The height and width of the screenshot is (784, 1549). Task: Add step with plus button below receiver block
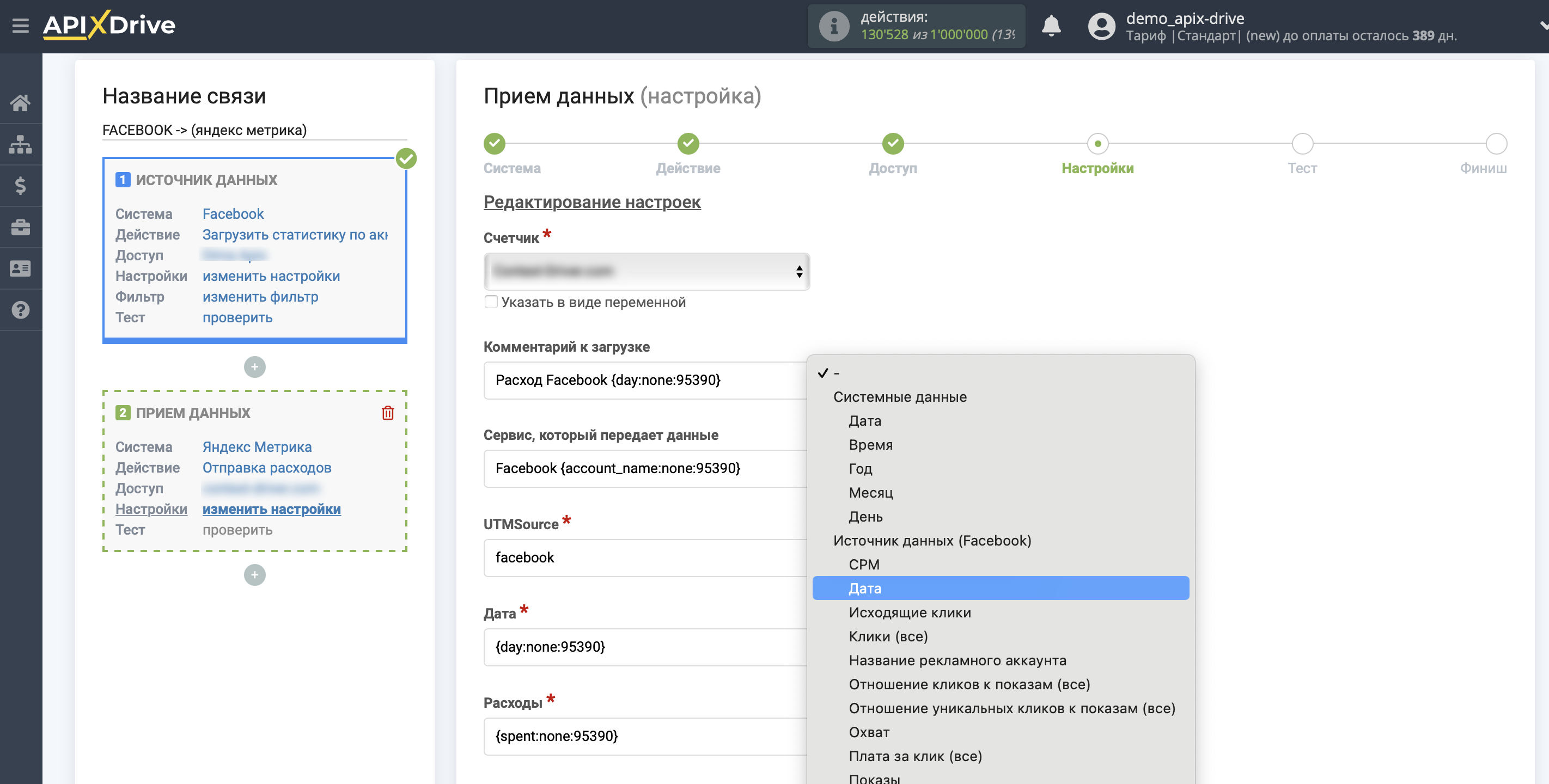254,575
